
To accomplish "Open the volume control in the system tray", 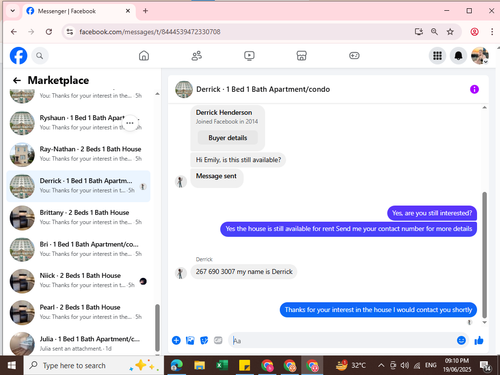I will click(x=405, y=365).
